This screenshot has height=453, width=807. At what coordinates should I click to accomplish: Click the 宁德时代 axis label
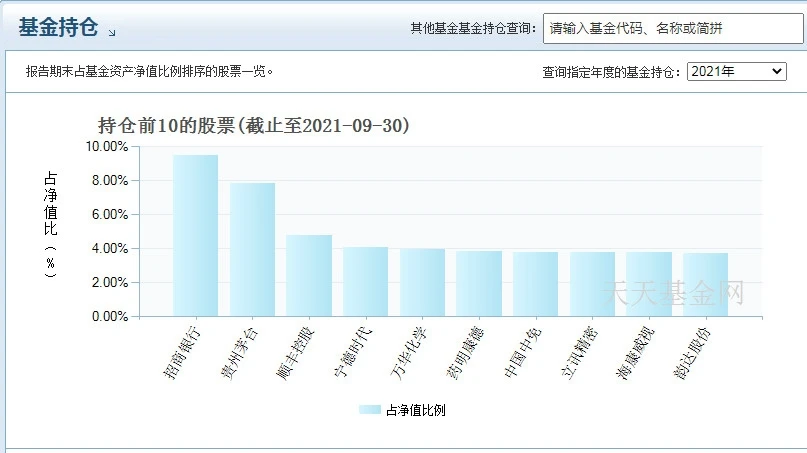pyautogui.click(x=353, y=353)
